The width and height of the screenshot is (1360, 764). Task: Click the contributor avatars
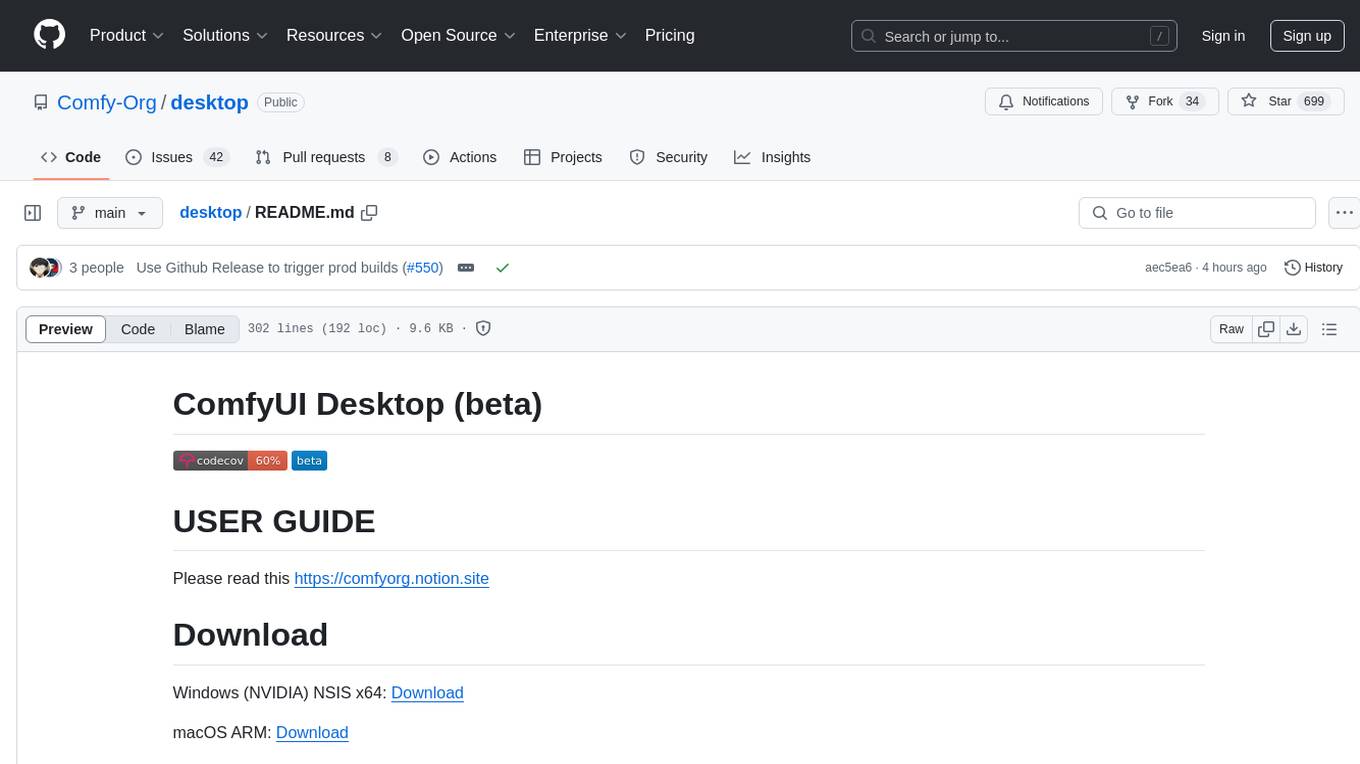click(x=45, y=267)
